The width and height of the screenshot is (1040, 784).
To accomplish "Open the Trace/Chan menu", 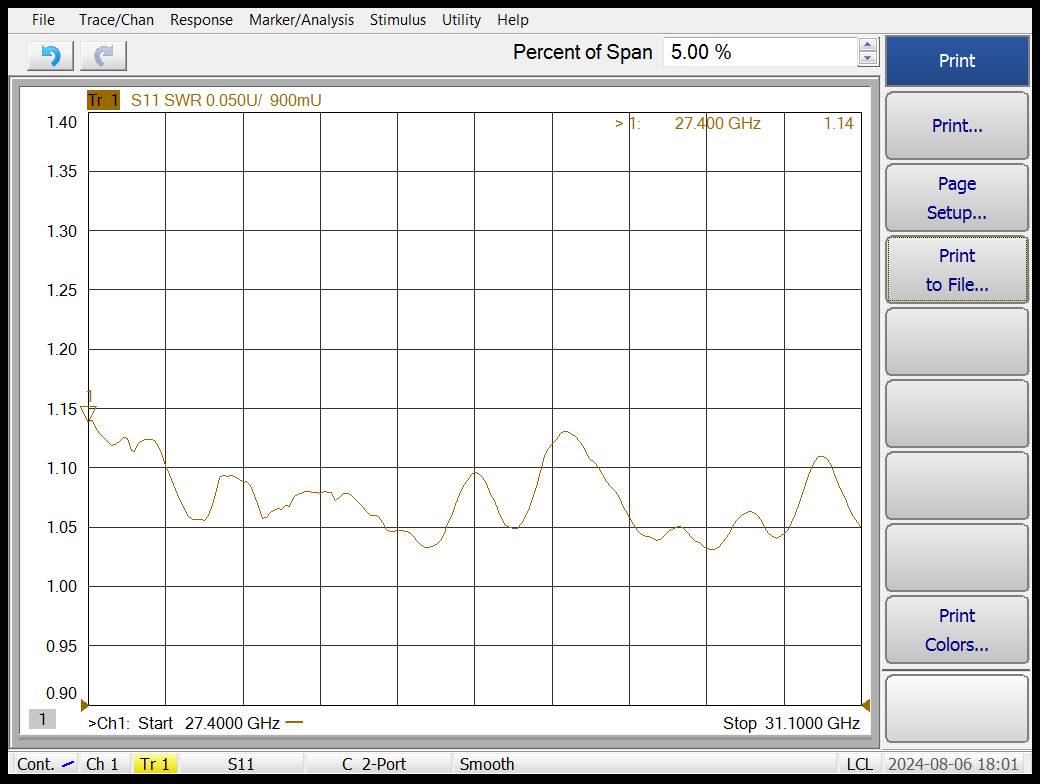I will point(116,19).
